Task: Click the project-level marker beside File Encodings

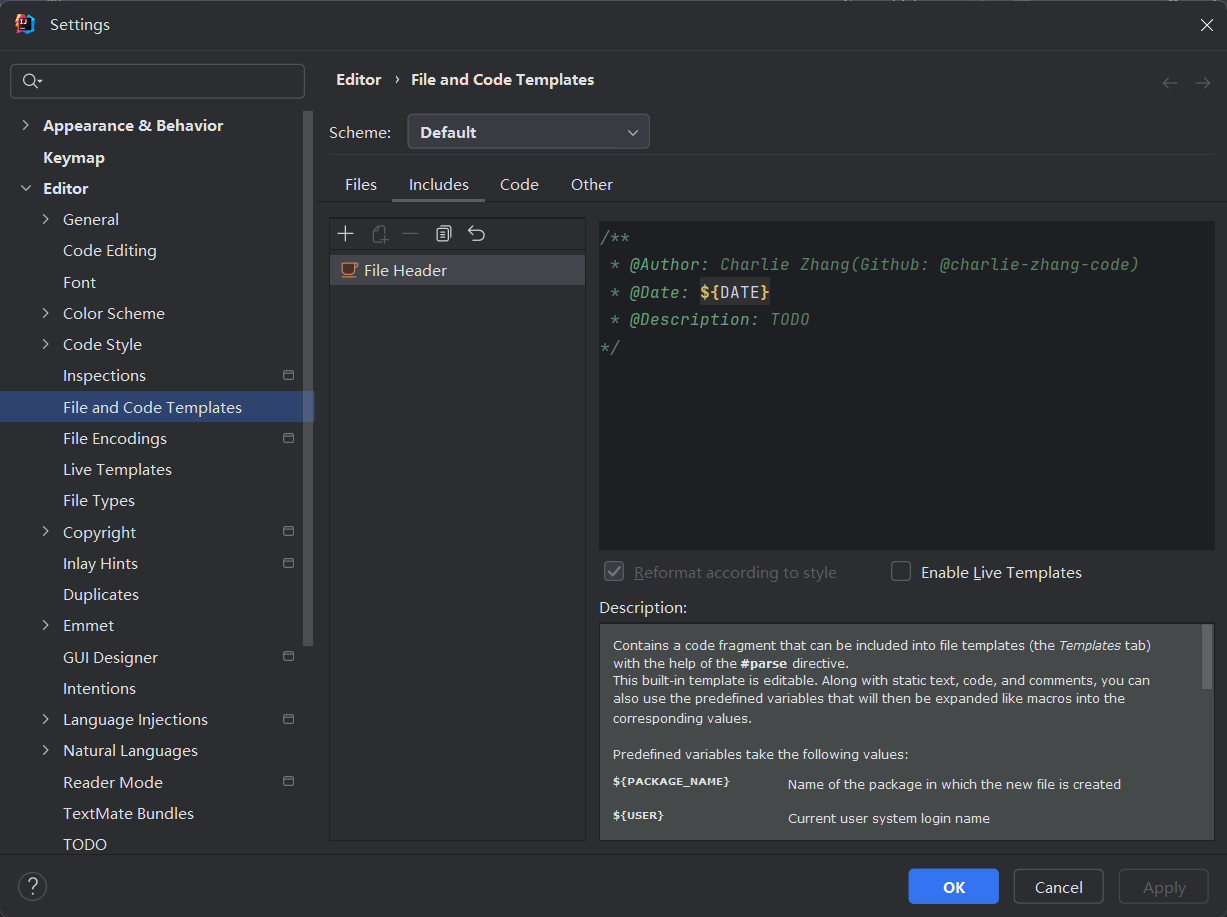Action: tap(289, 438)
